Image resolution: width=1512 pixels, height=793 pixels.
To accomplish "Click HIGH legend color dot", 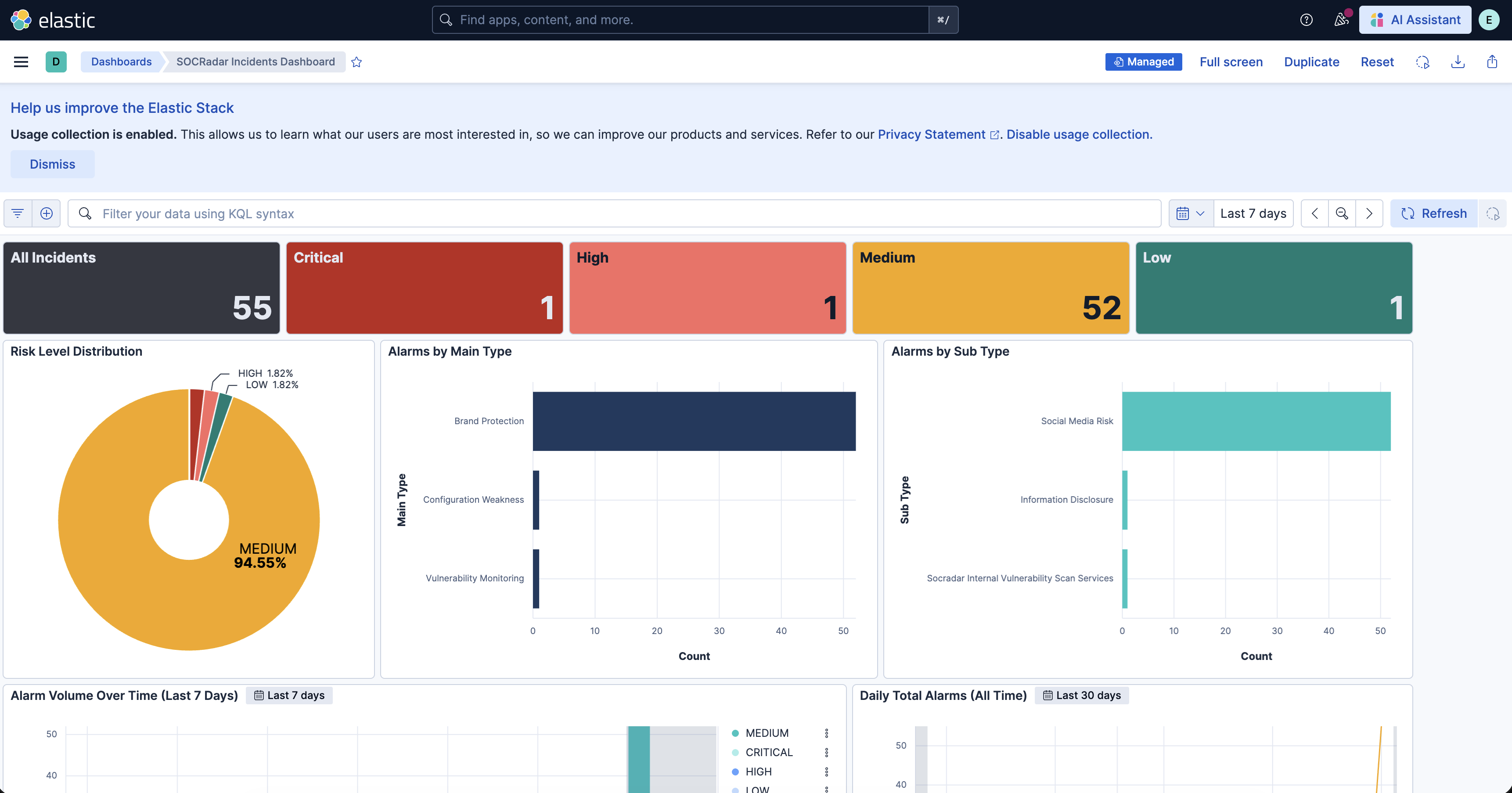I will click(735, 772).
